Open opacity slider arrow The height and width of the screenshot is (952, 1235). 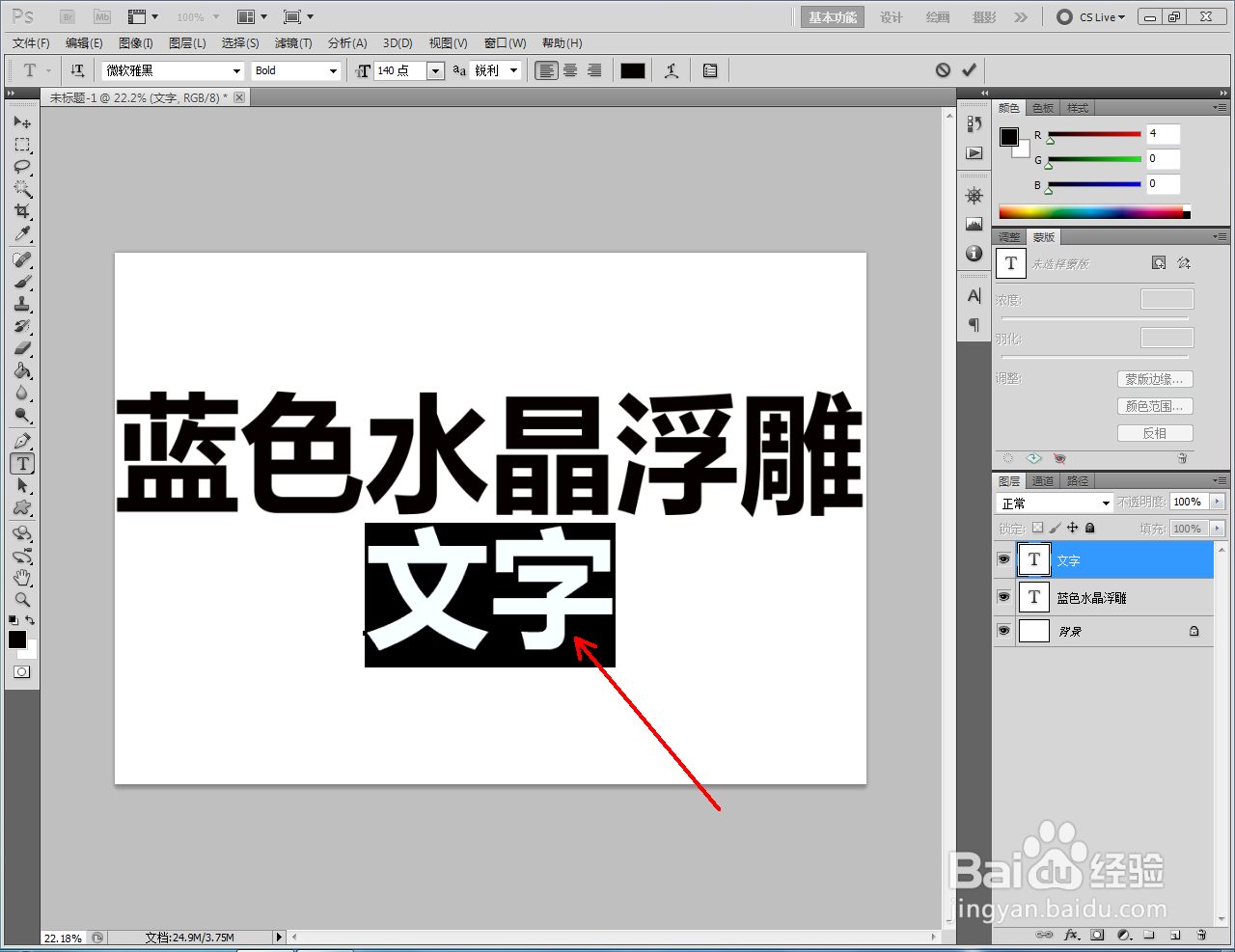(1217, 502)
